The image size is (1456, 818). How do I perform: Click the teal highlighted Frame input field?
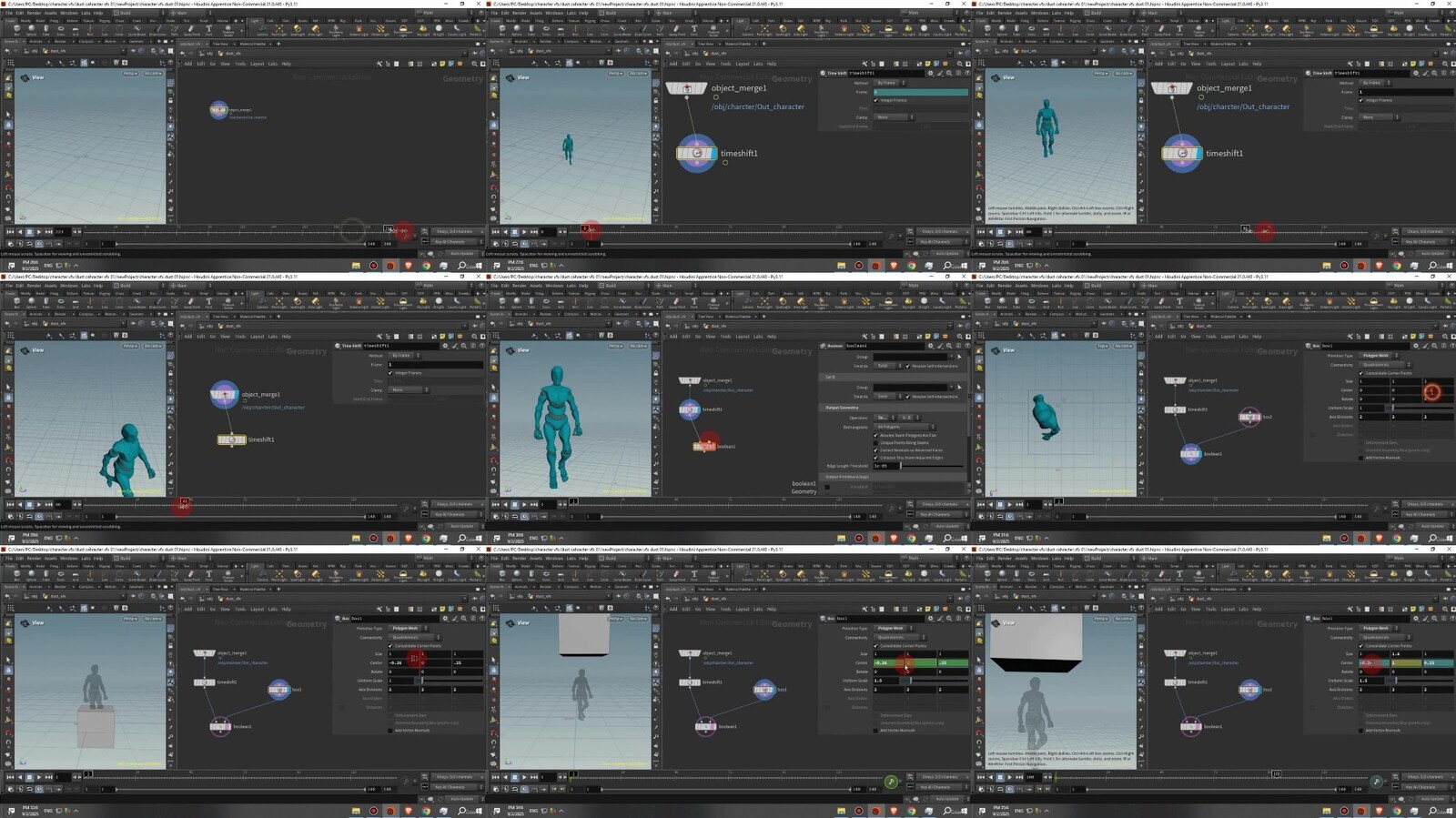pos(920,92)
